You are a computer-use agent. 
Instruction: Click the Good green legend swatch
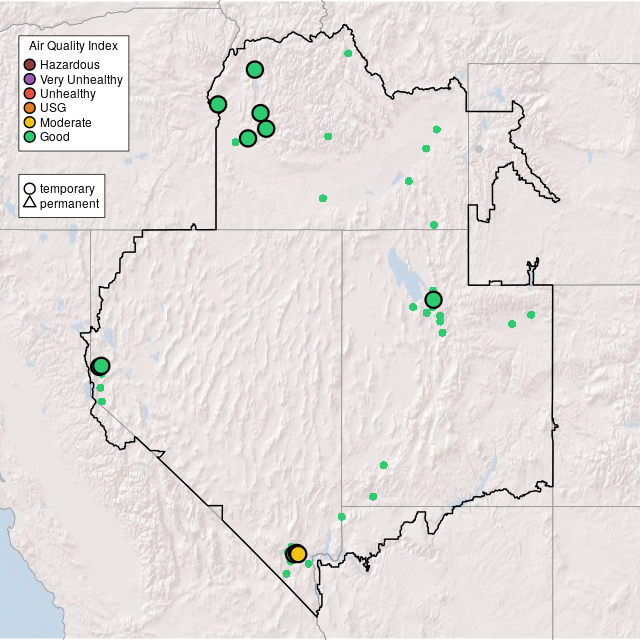[30, 136]
